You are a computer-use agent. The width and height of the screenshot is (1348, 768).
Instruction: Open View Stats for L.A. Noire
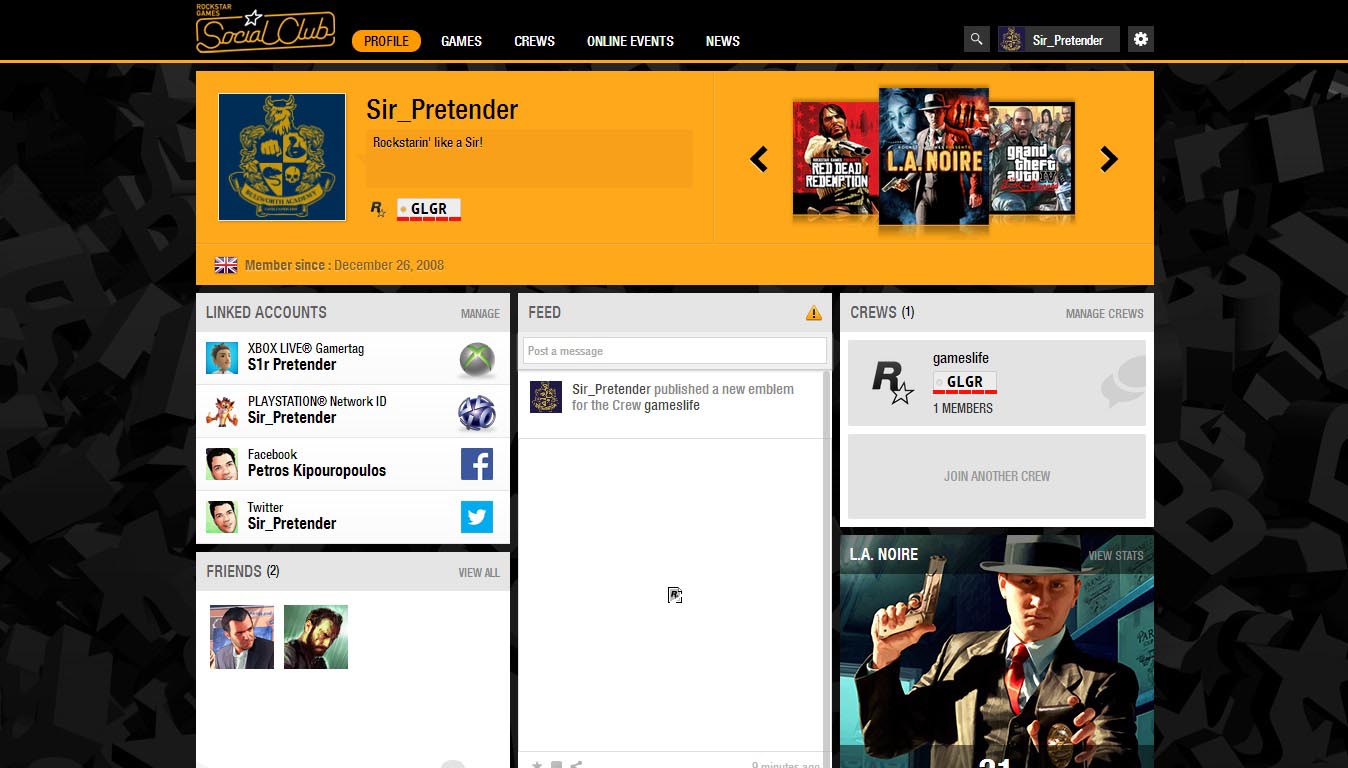coord(1116,556)
